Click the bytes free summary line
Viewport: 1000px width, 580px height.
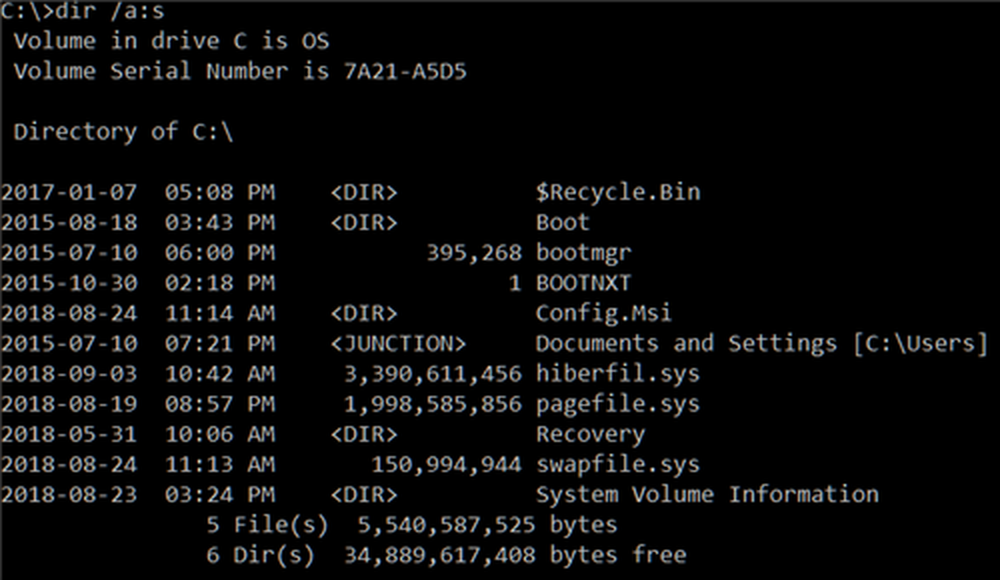[446, 555]
